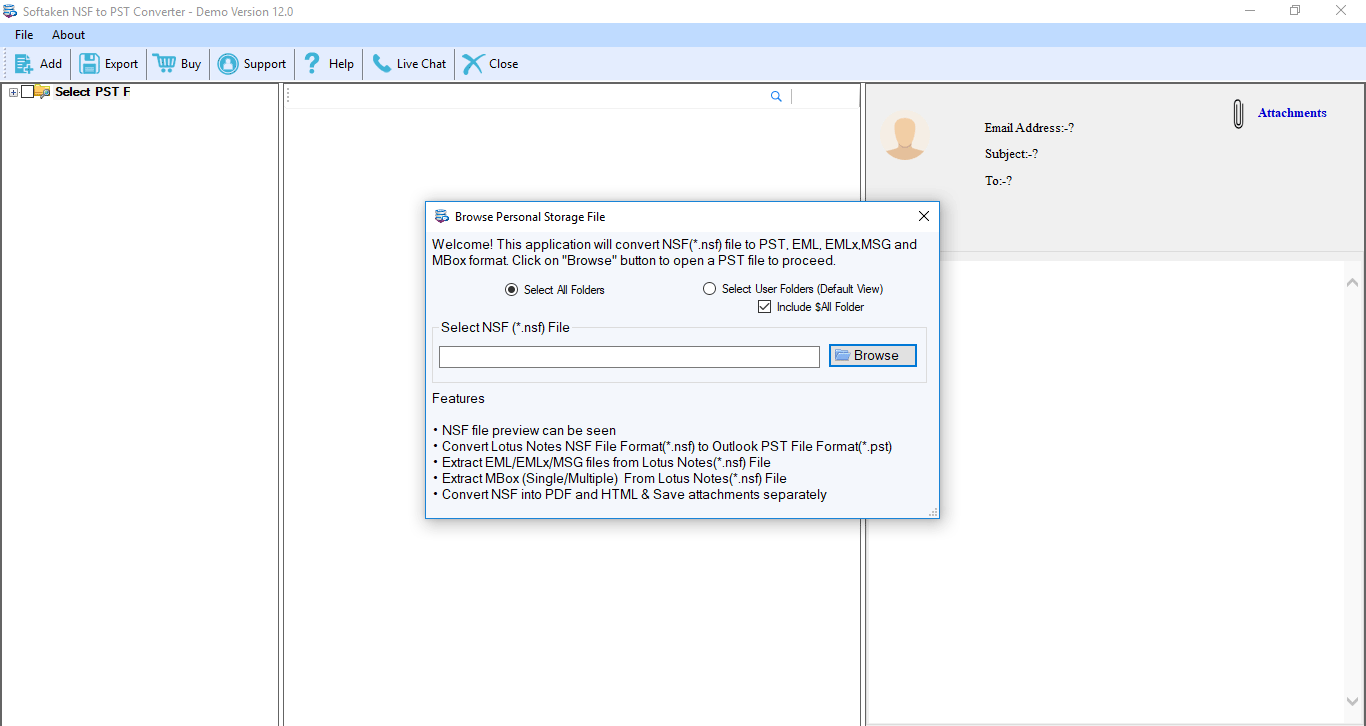Click the app icon in dialog title bar
Image resolution: width=1366 pixels, height=726 pixels.
(x=441, y=217)
